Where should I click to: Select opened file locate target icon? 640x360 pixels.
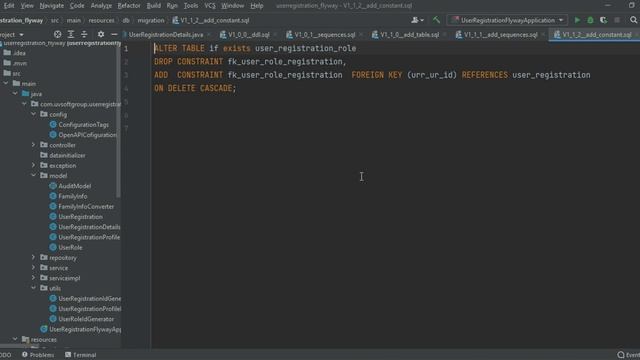coord(58,34)
